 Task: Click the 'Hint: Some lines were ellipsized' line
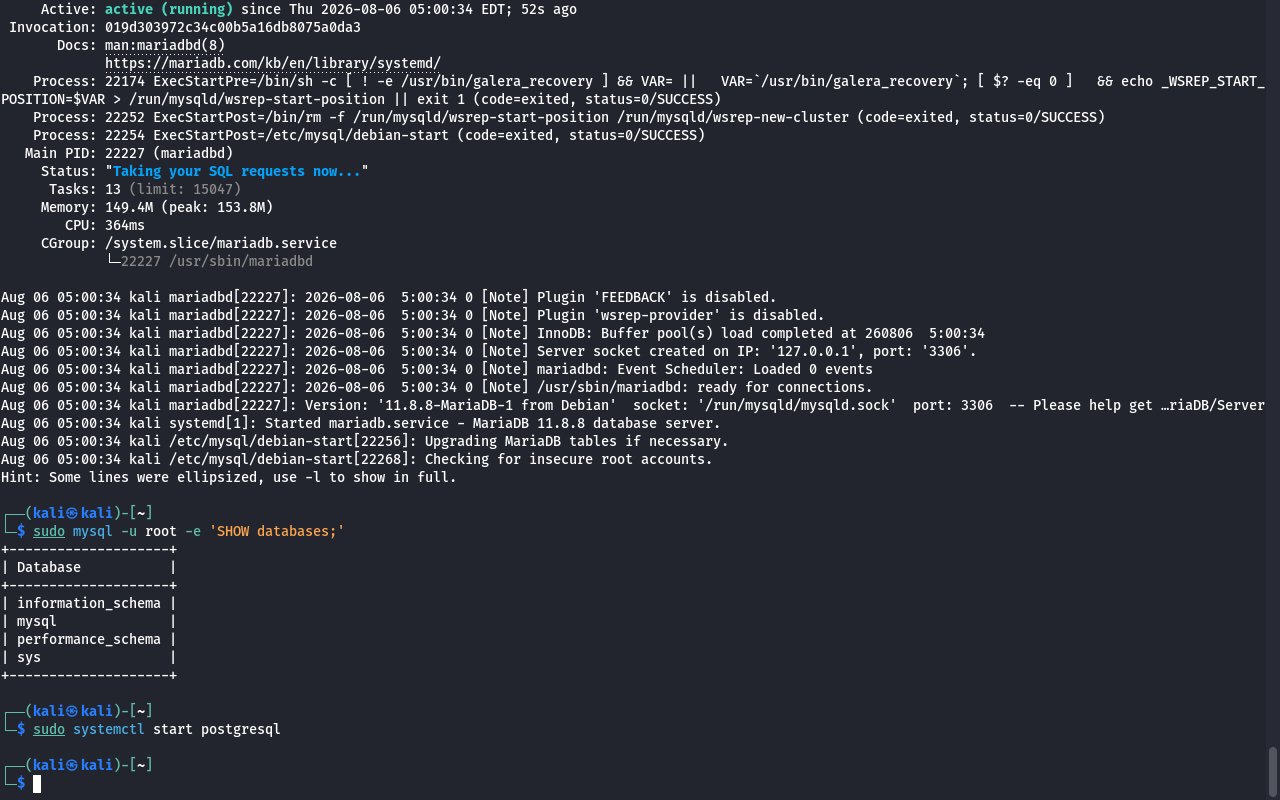coord(229,477)
